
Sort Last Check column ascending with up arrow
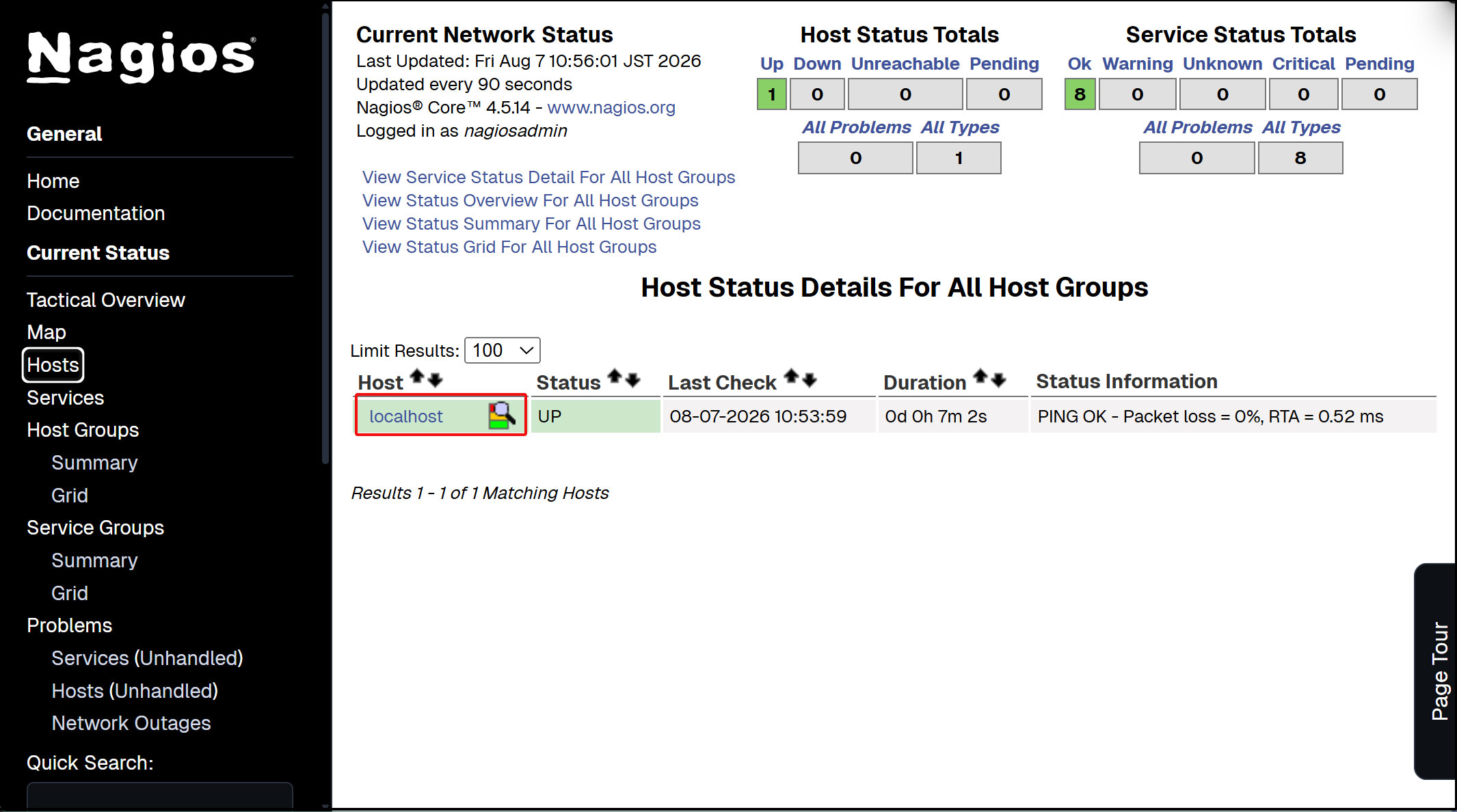point(792,377)
